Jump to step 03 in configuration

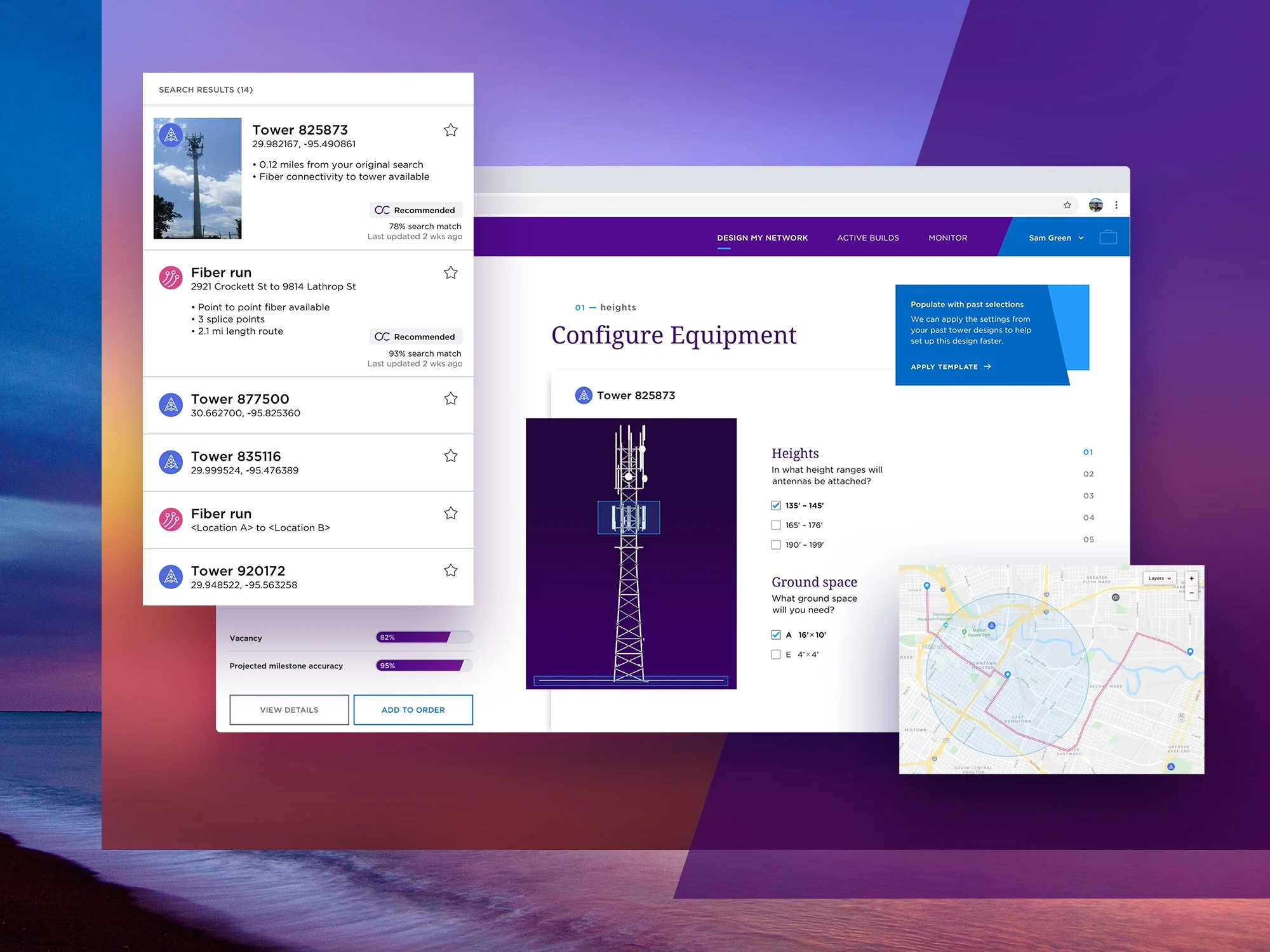[x=1088, y=496]
